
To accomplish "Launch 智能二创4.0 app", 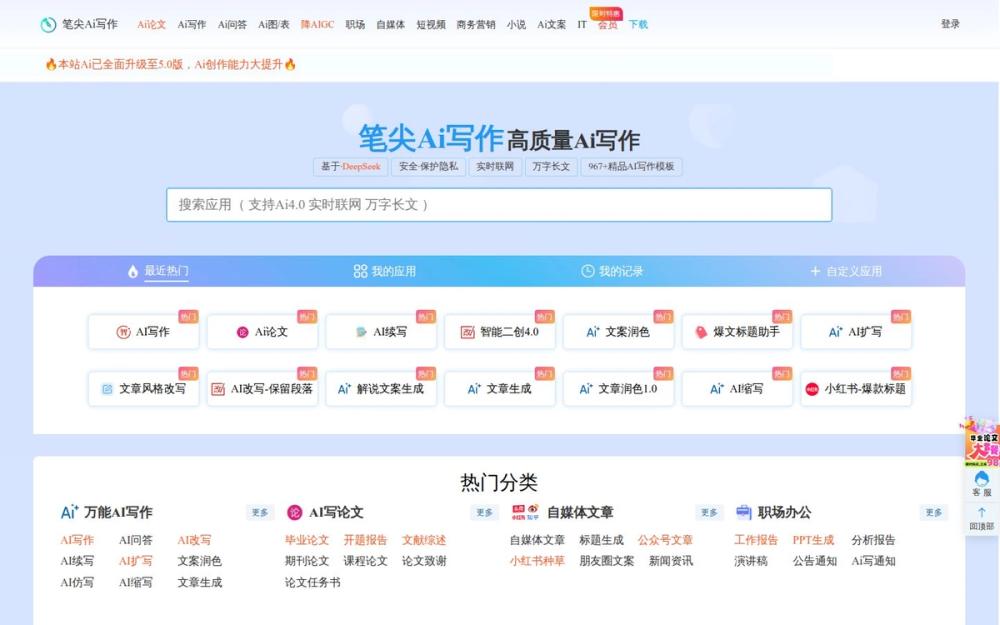I will (x=499, y=332).
